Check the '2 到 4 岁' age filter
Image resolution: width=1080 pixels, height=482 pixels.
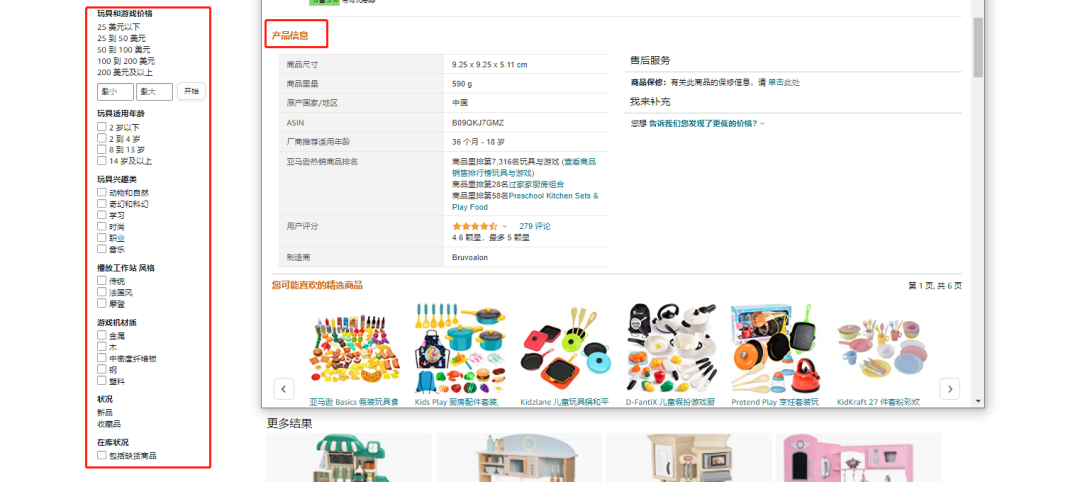(102, 138)
